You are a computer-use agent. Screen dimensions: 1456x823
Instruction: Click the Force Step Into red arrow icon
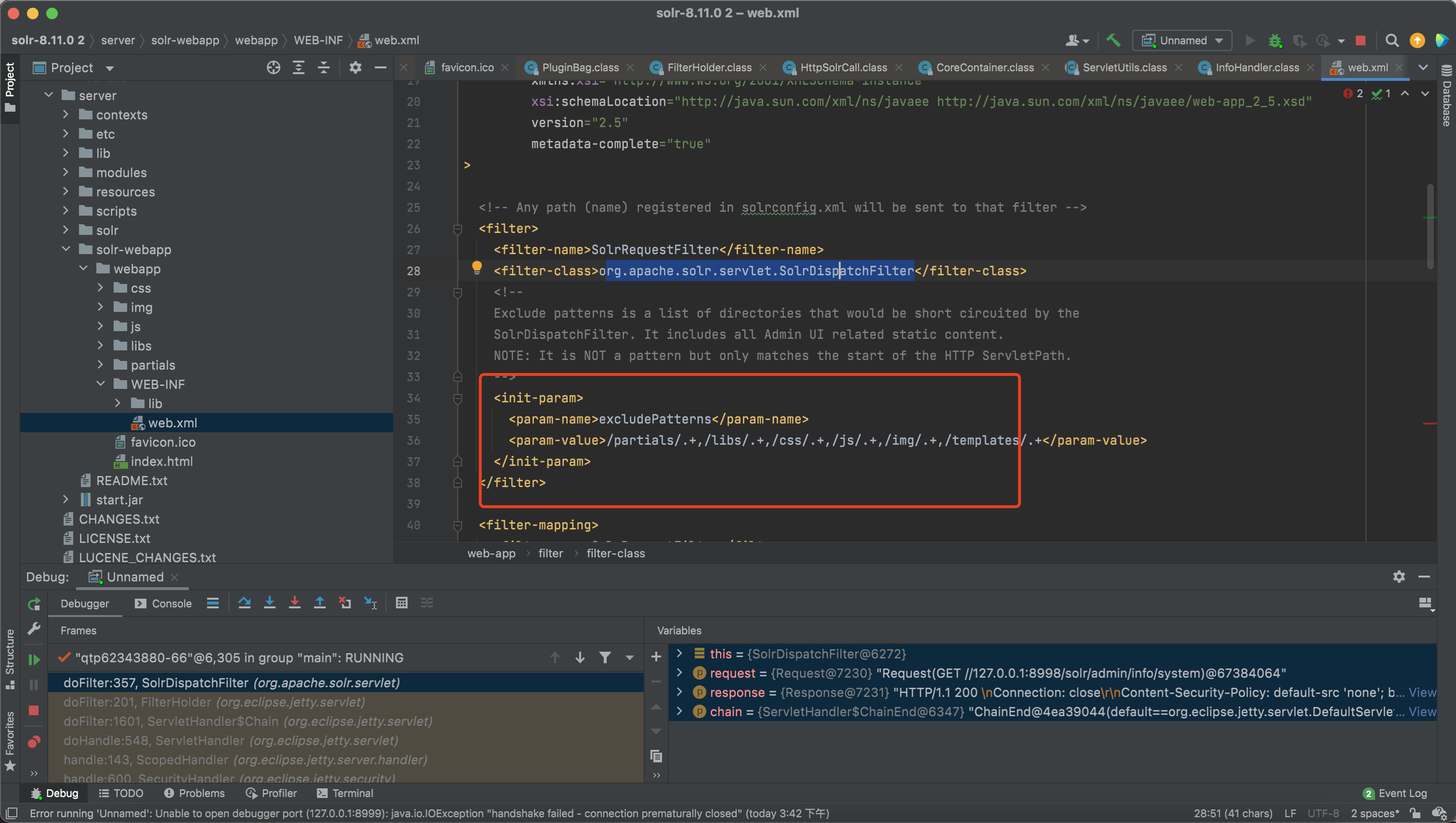click(295, 603)
